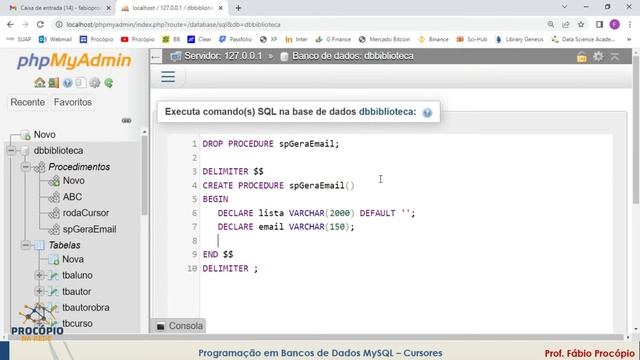Open Binance bookmark
The image size is (640, 360).
(x=433, y=39)
